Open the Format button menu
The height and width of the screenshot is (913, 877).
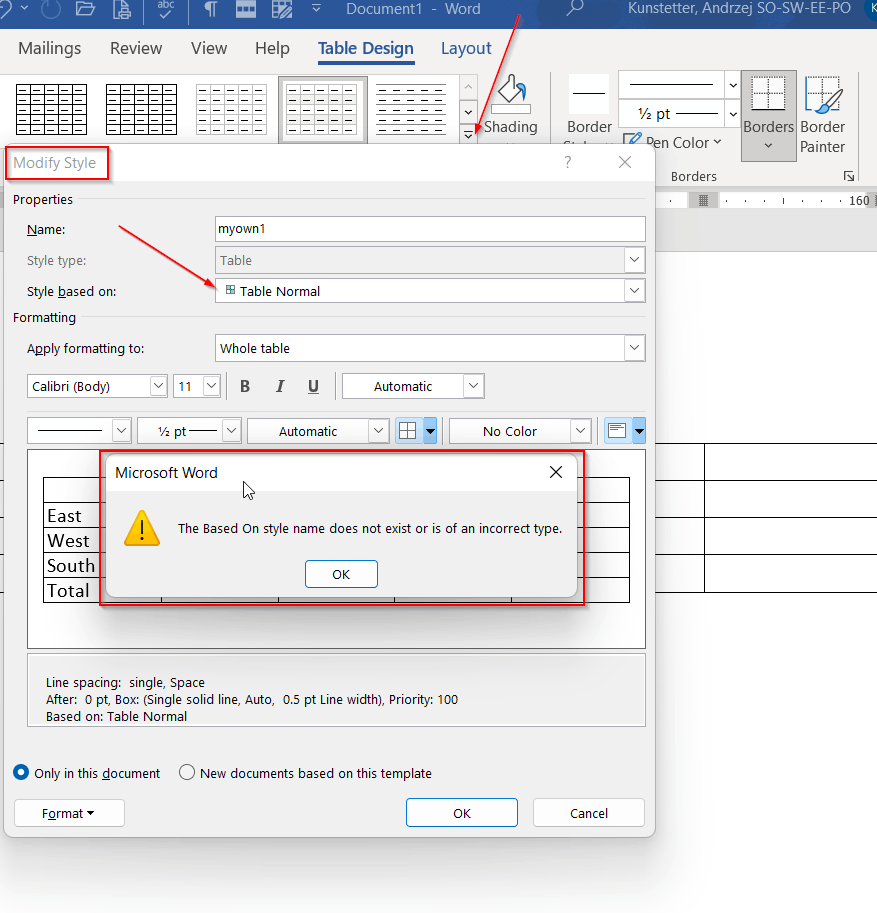pyautogui.click(x=69, y=813)
